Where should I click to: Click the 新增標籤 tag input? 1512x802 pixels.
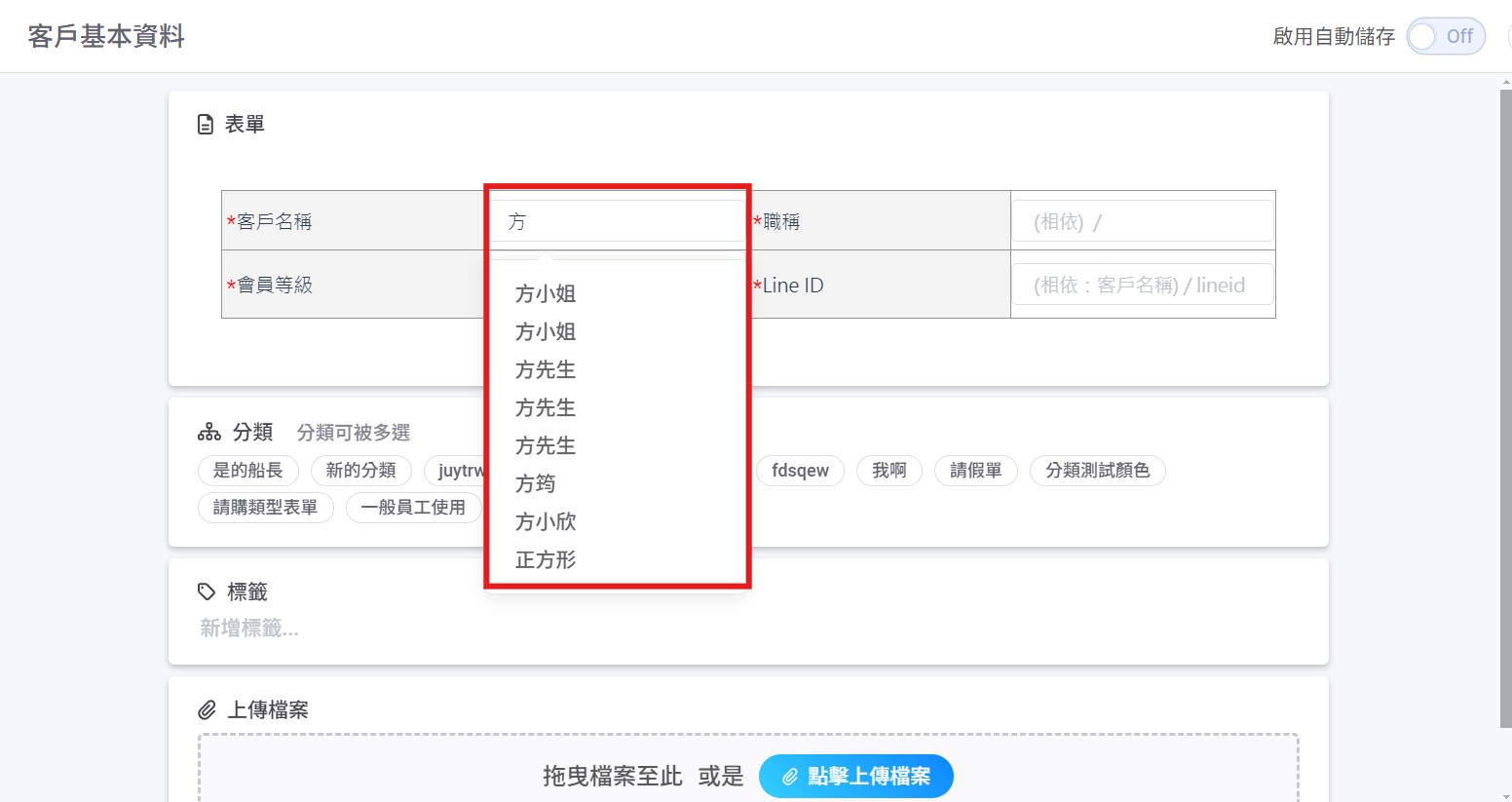point(249,629)
